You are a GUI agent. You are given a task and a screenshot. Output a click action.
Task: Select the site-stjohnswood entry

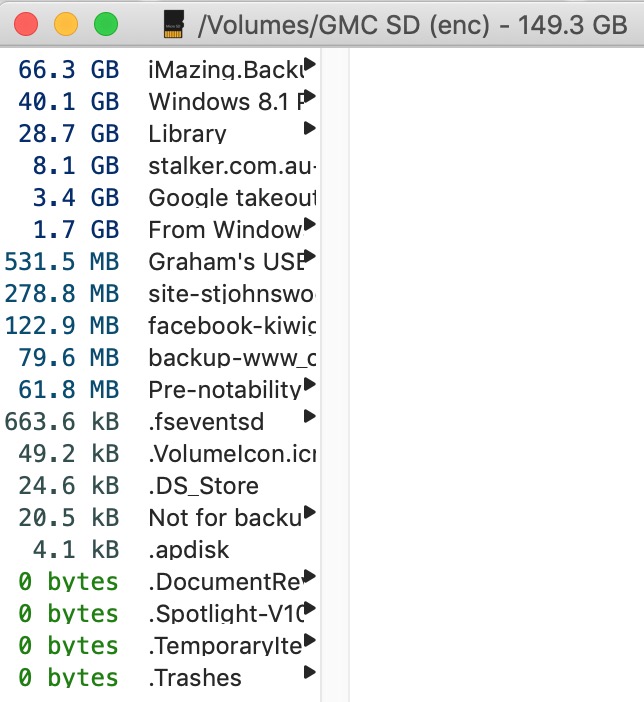tap(232, 294)
